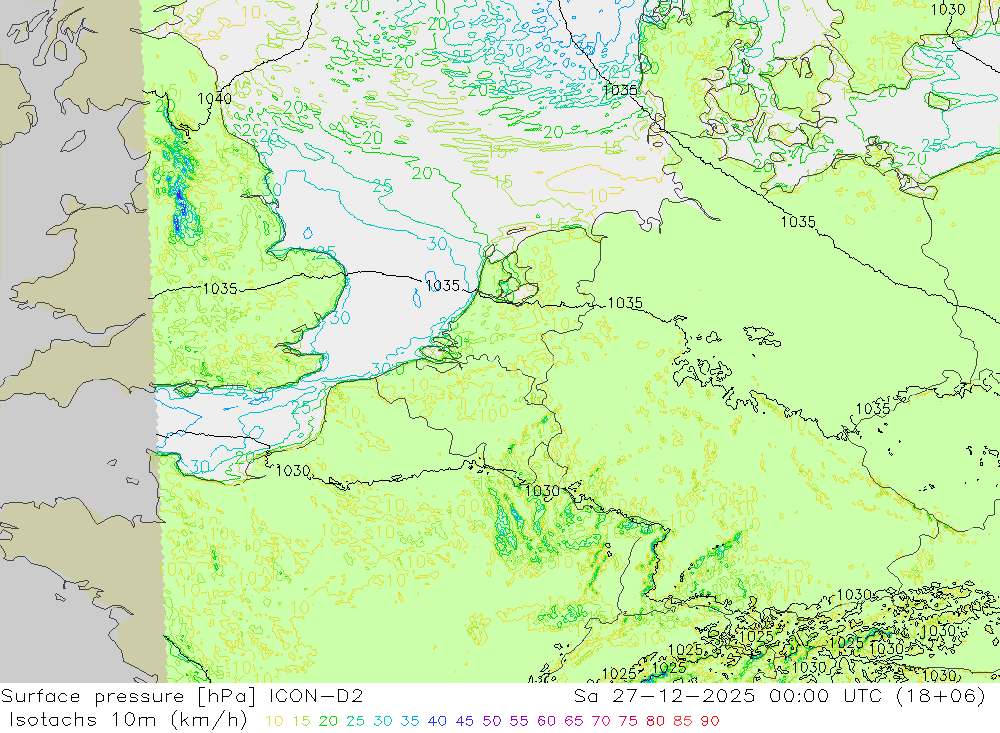Screen dimensions: 1000x733
Task: Select the 85 value in isotachs legend
Action: [x=682, y=721]
